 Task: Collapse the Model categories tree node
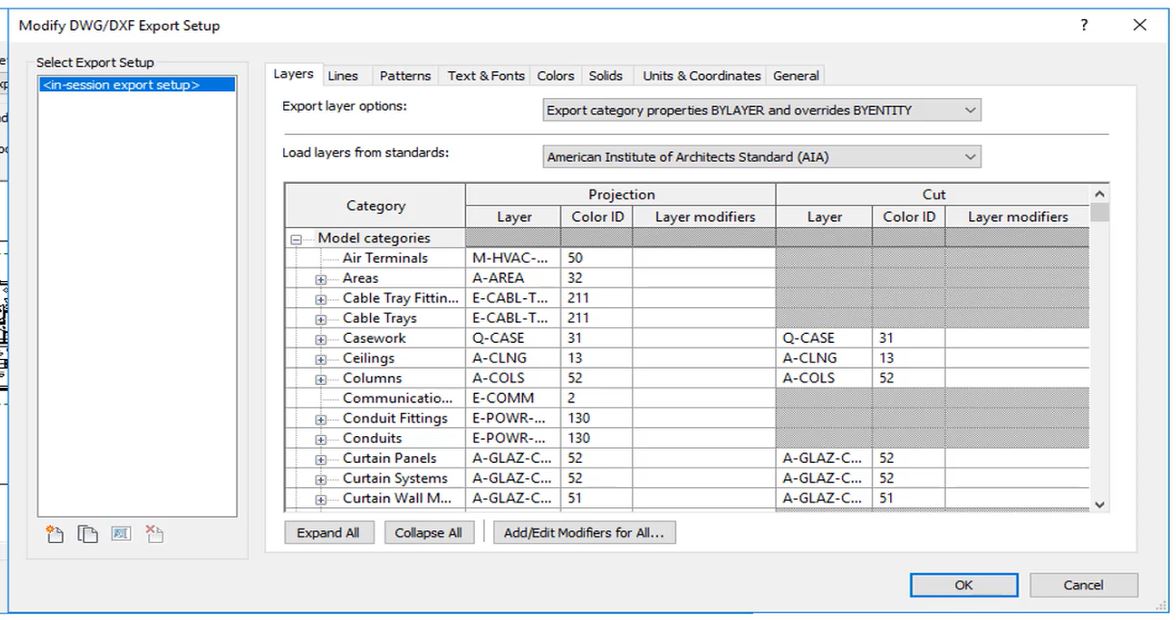pos(296,239)
